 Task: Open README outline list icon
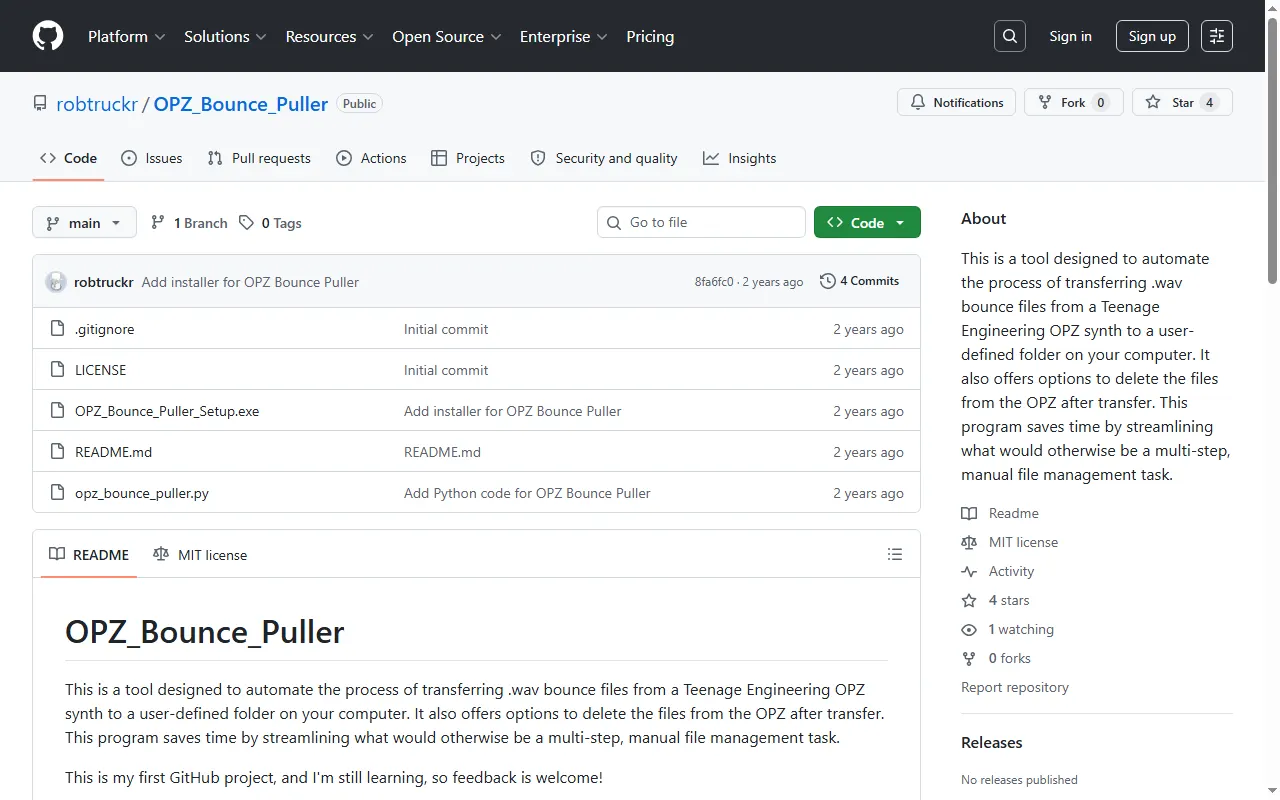point(895,554)
